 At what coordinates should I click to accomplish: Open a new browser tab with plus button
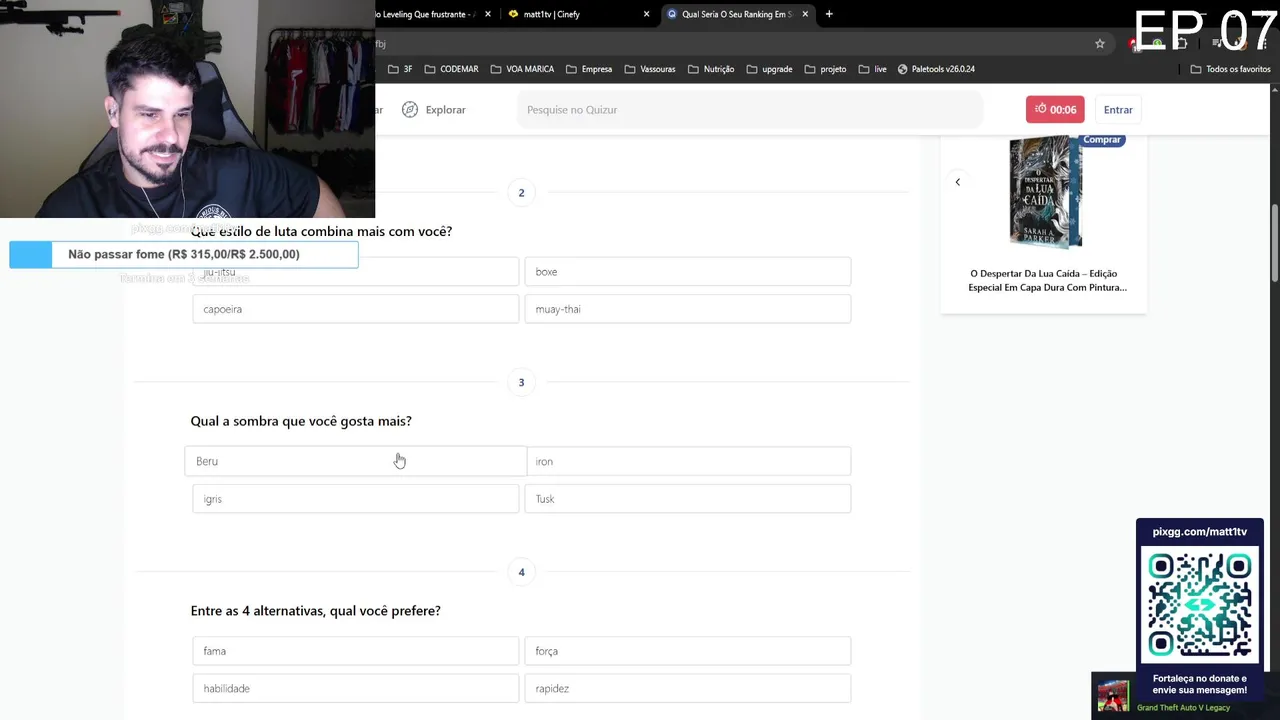[829, 14]
